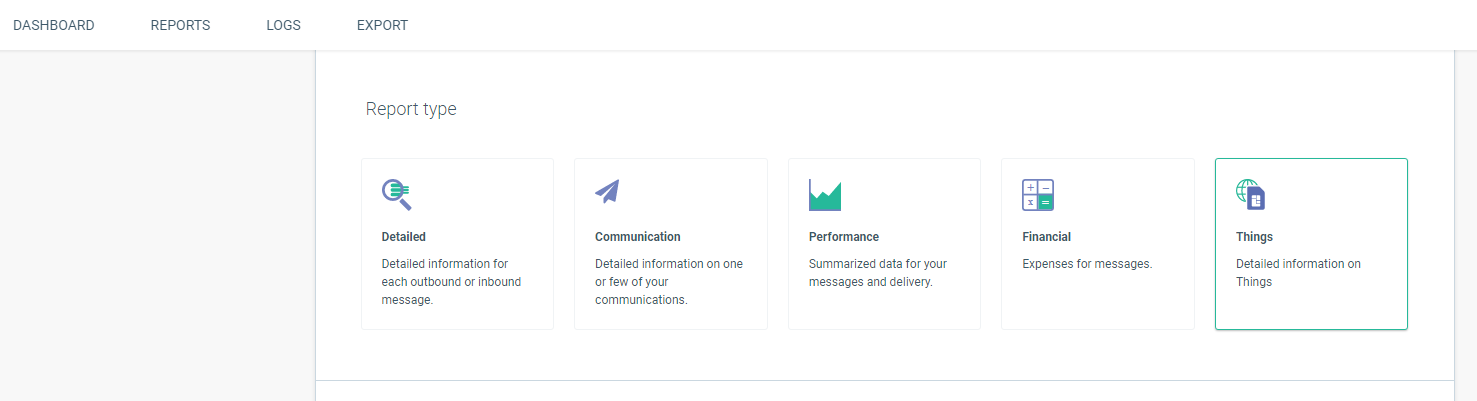
Task: Click the Financial calculator icon
Action: (1038, 195)
